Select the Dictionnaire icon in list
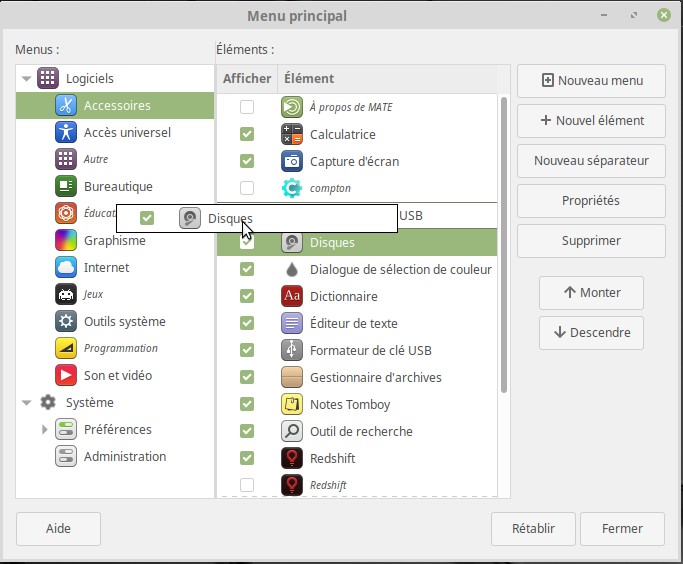683x564 pixels. coord(292,296)
